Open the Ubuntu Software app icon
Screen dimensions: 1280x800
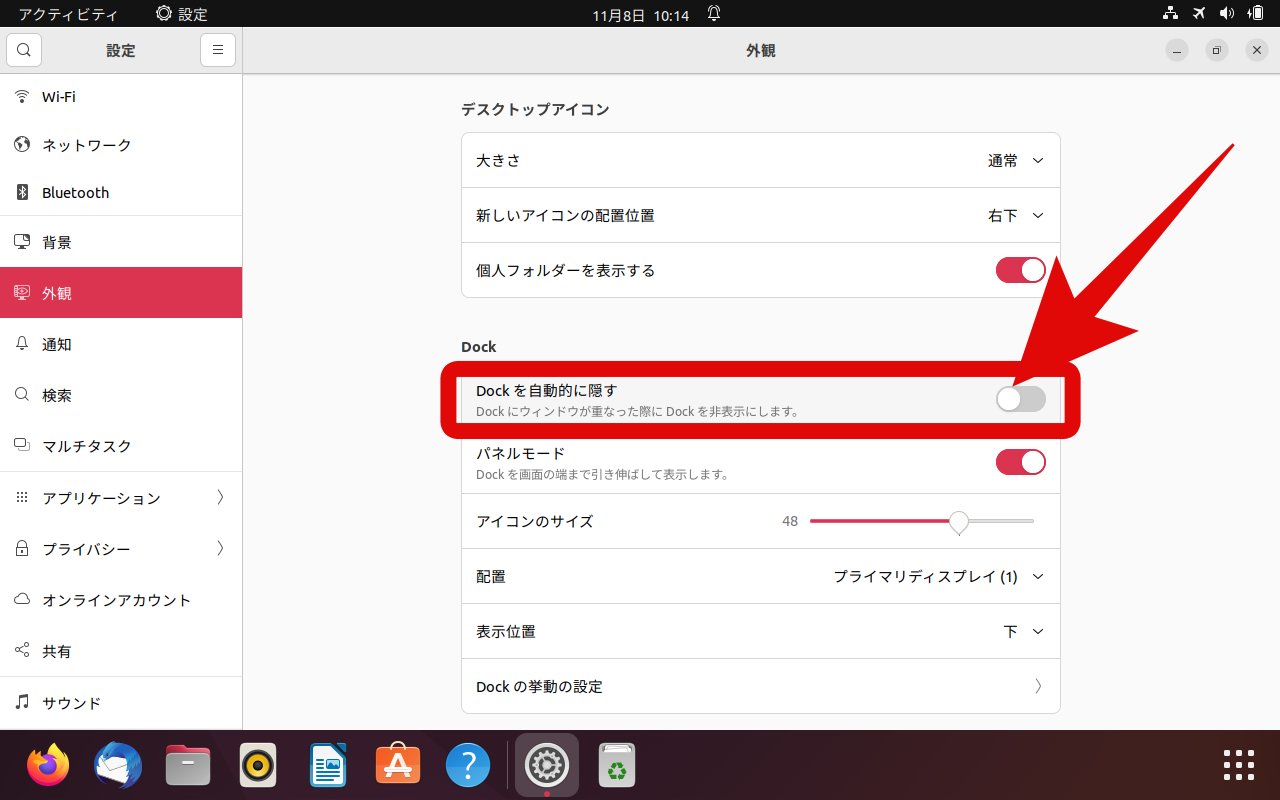(398, 766)
